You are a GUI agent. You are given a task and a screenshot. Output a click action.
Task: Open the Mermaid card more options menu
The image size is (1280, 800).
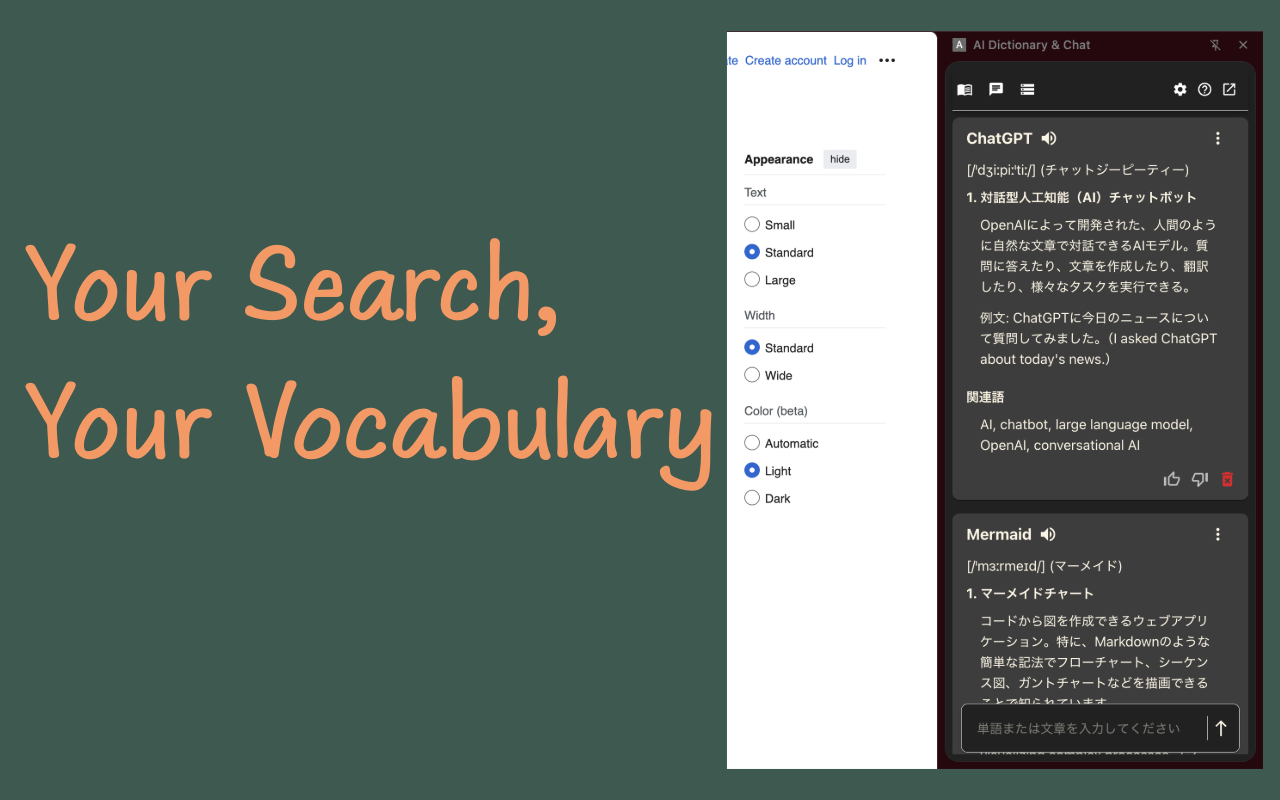[x=1218, y=534]
